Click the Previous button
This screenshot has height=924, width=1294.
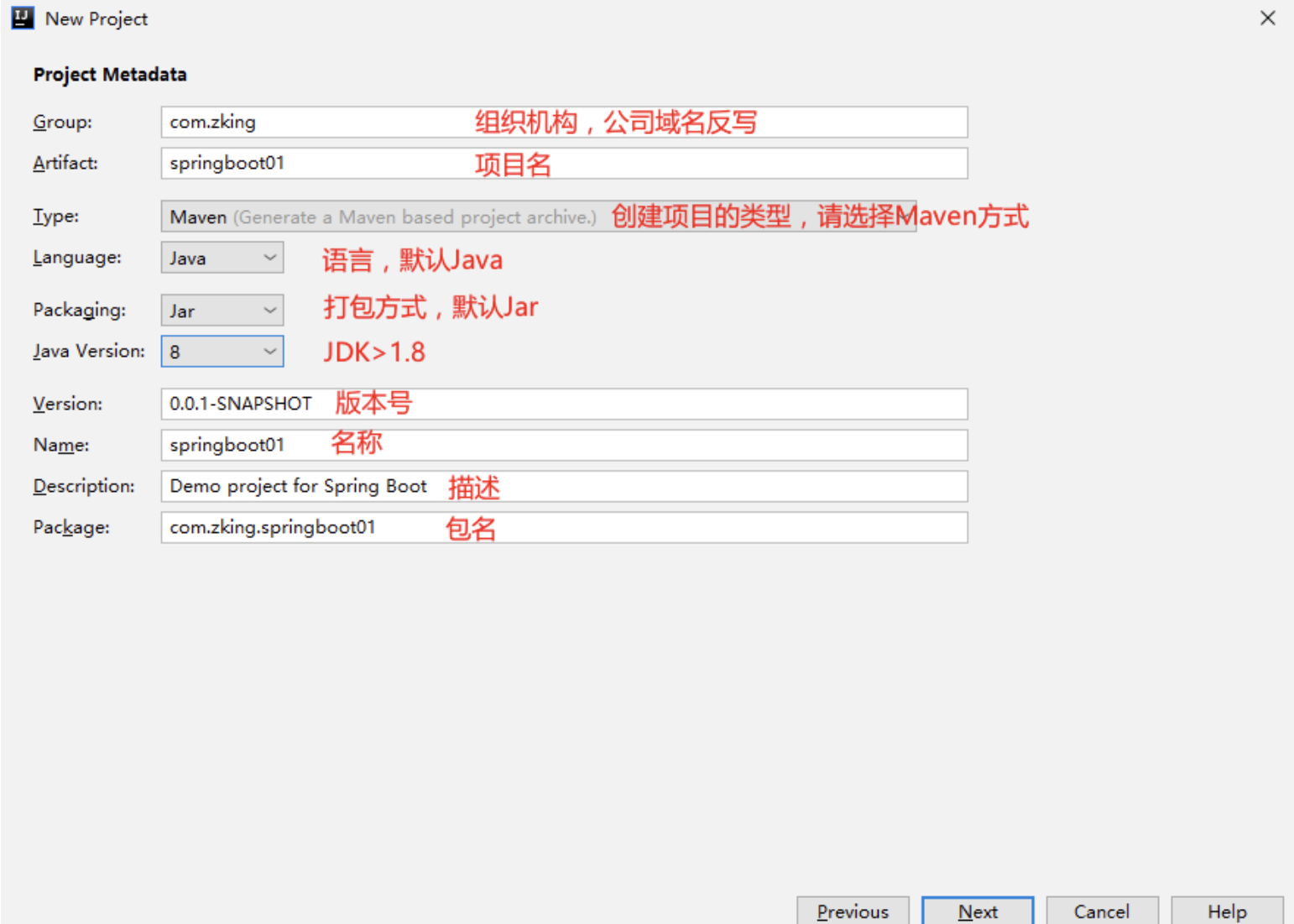[x=853, y=911]
